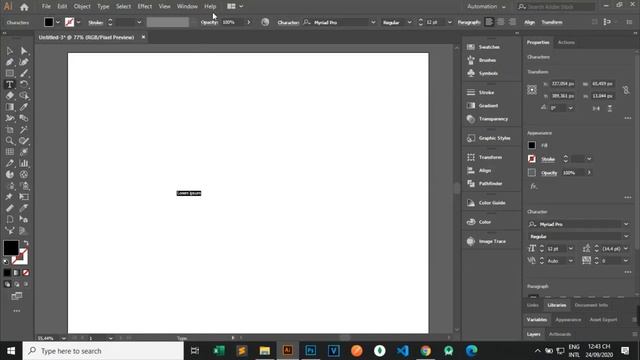Toggle align right paragraph in control bar

pos(512,22)
